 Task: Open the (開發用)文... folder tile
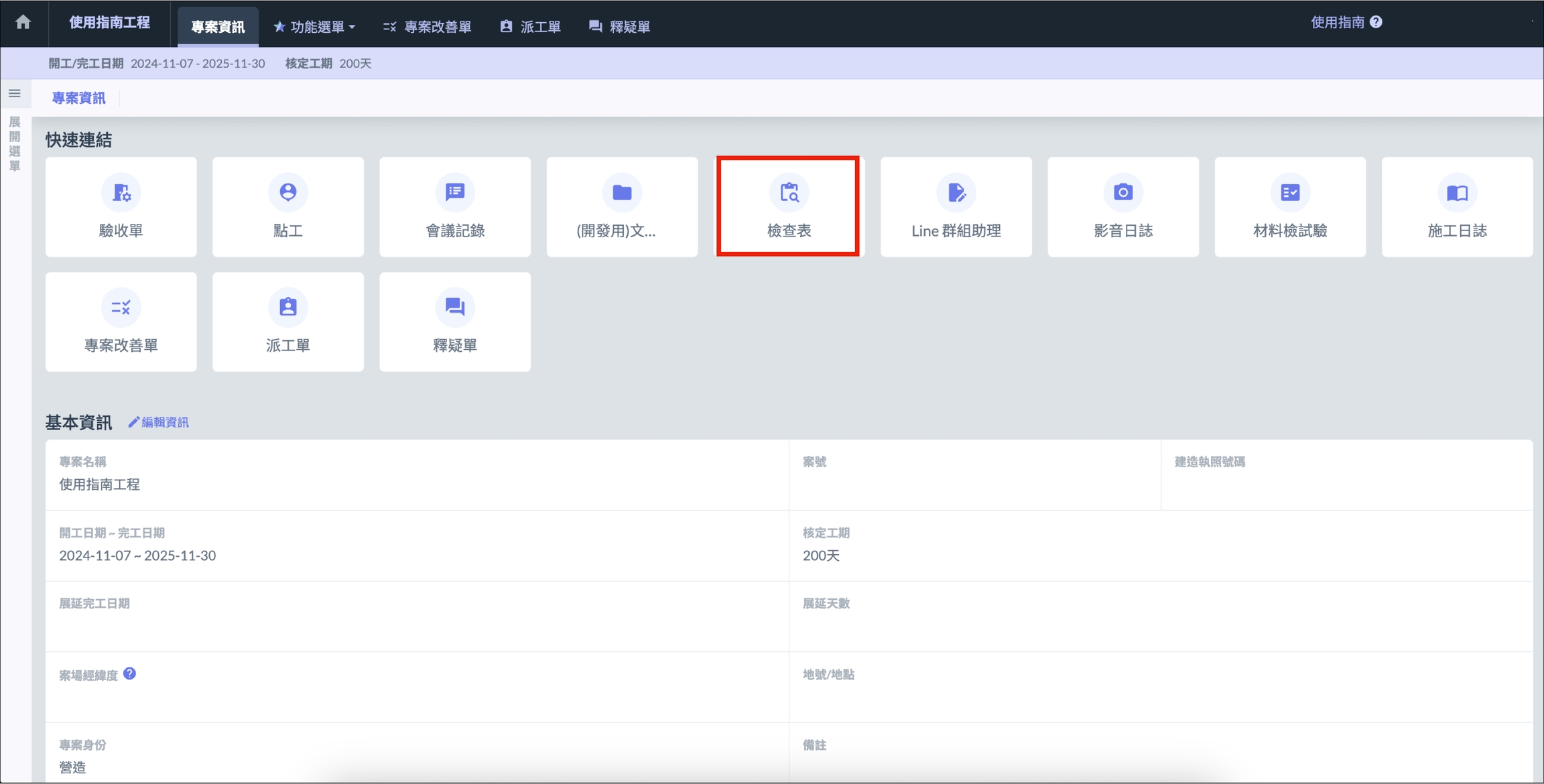[x=621, y=207]
